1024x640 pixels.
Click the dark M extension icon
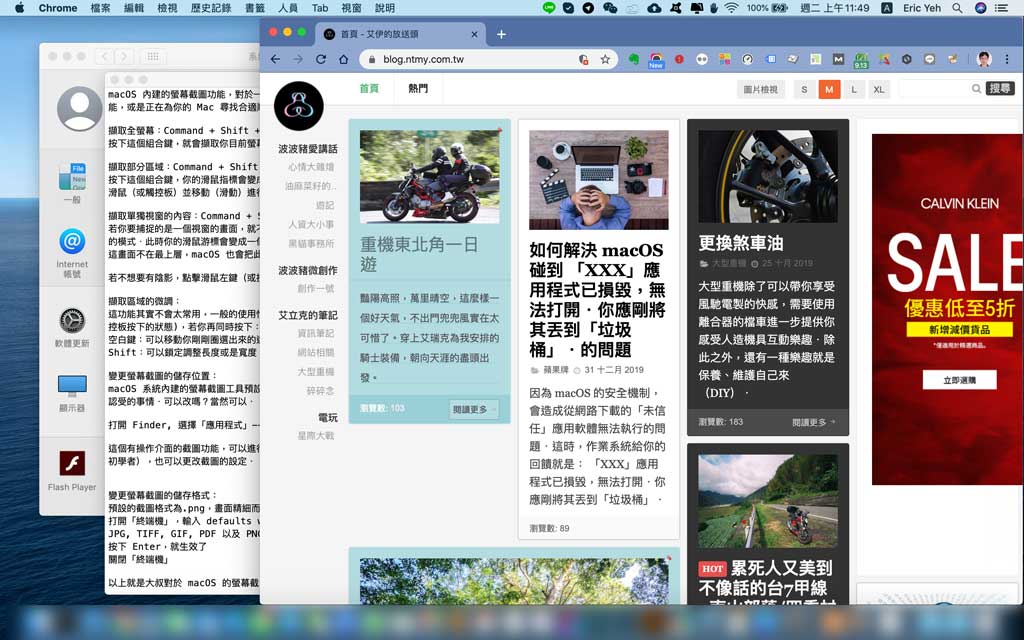(x=839, y=59)
